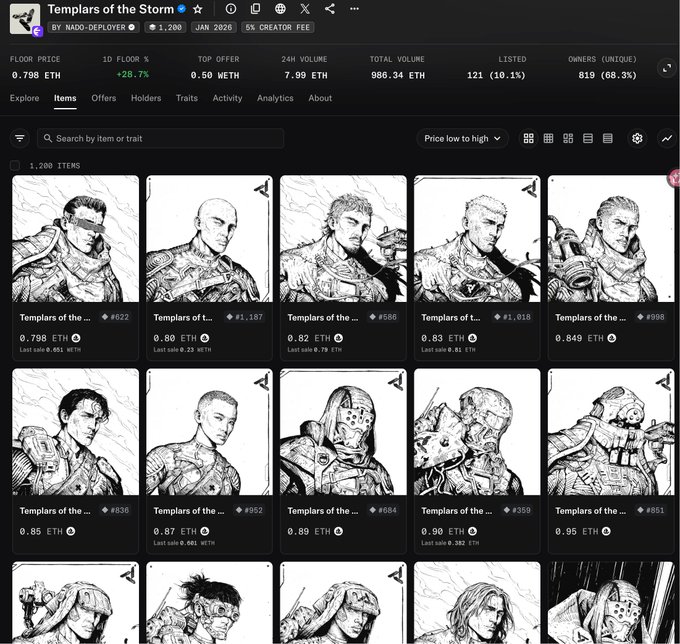
Task: Click the 0.50 WETH top offer value
Action: [215, 75]
